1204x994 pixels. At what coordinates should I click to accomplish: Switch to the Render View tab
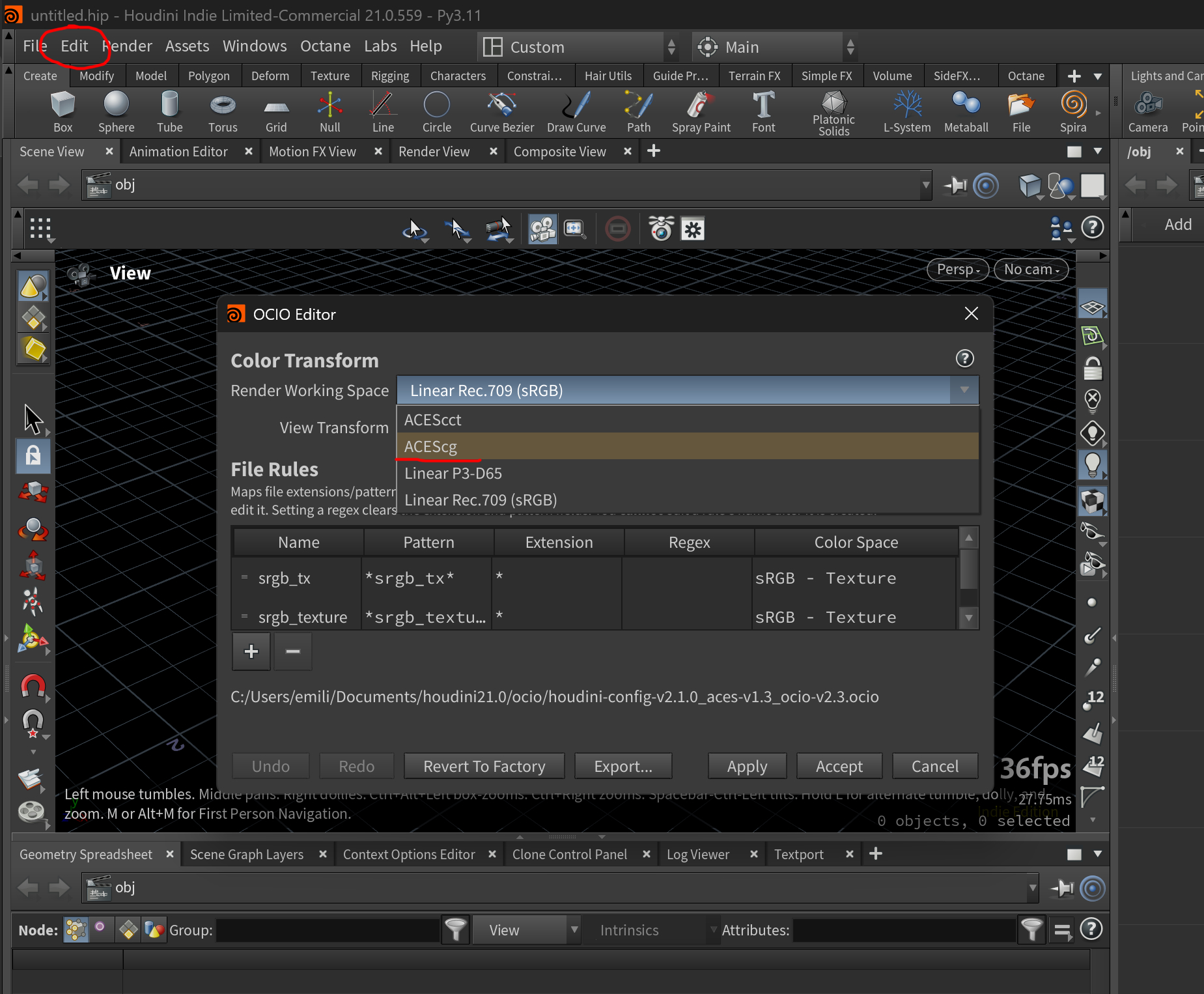(x=434, y=152)
